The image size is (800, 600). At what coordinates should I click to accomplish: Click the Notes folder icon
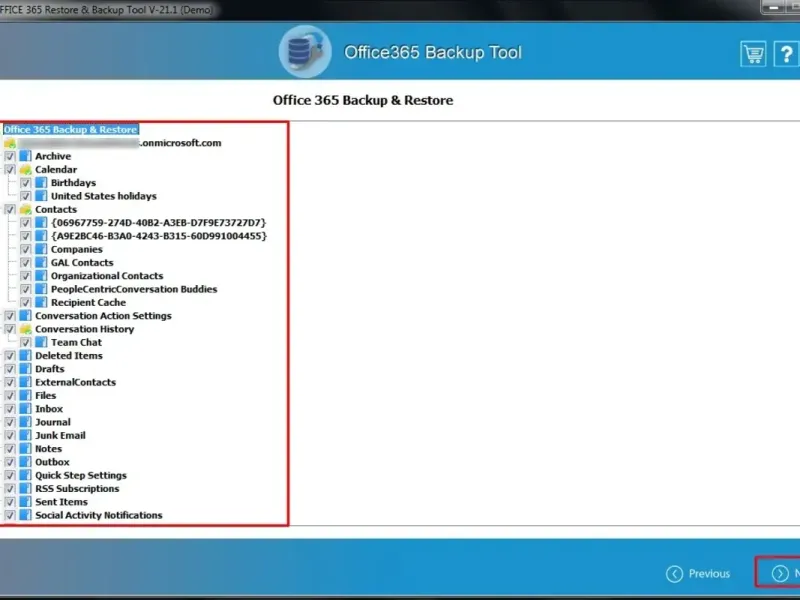click(26, 448)
